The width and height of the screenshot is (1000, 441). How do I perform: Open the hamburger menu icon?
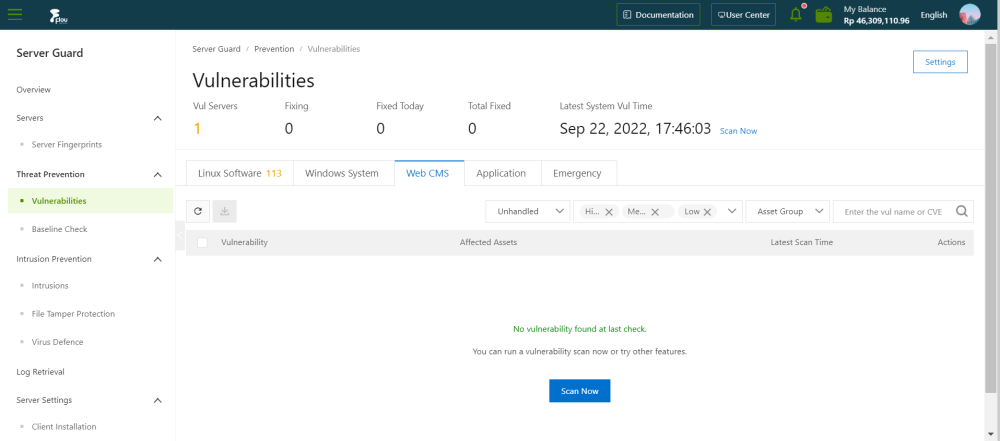click(x=15, y=15)
